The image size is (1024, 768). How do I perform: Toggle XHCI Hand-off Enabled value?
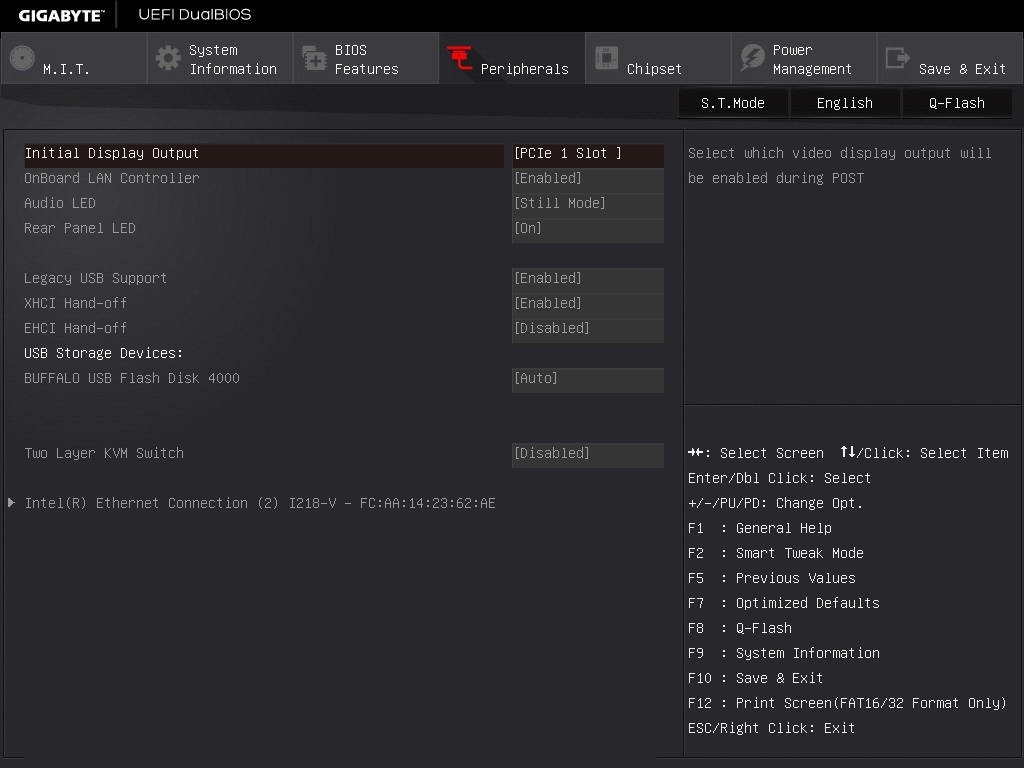point(588,304)
